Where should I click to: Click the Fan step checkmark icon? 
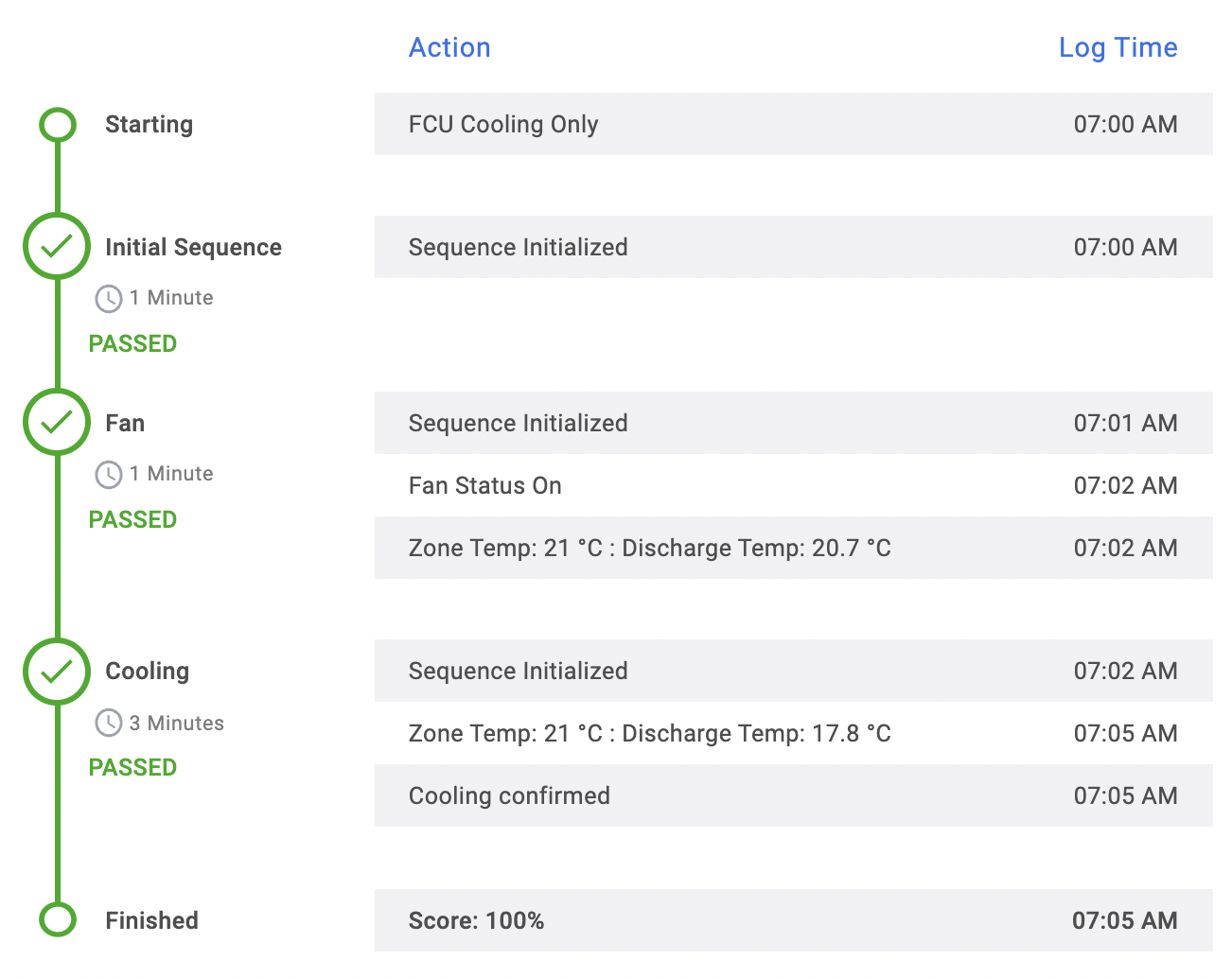pyautogui.click(x=58, y=423)
